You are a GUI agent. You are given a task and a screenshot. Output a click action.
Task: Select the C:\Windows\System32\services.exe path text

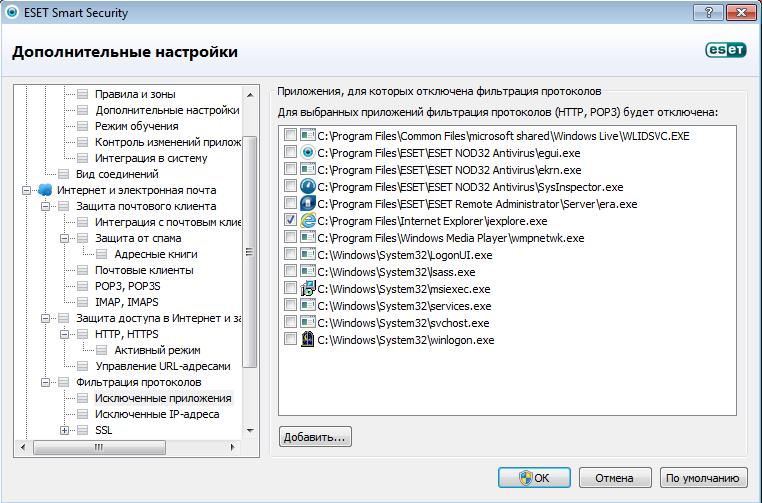(x=404, y=306)
